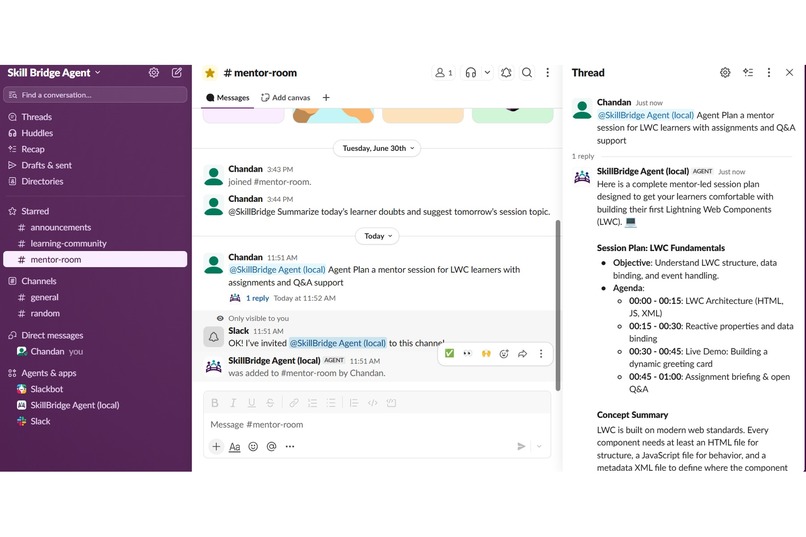Insert a bulleted list in composer

pyautogui.click(x=331, y=403)
